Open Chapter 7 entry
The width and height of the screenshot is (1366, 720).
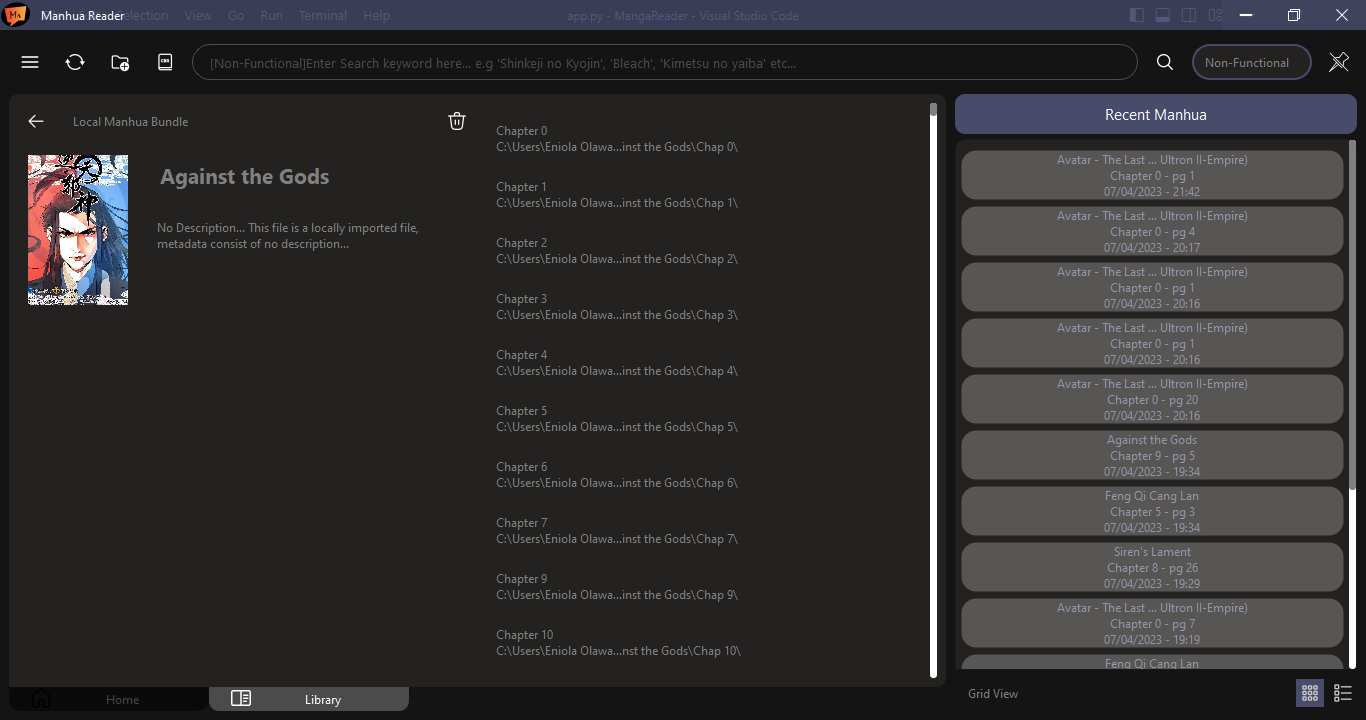point(617,531)
